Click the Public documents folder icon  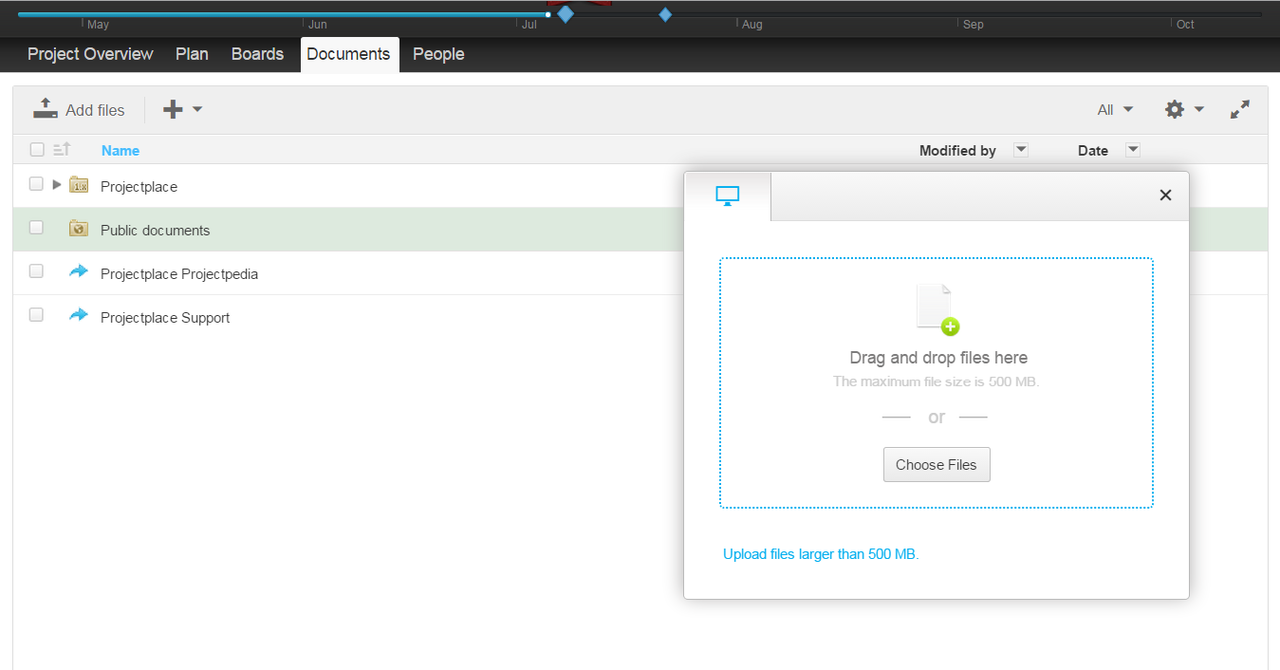tap(79, 229)
